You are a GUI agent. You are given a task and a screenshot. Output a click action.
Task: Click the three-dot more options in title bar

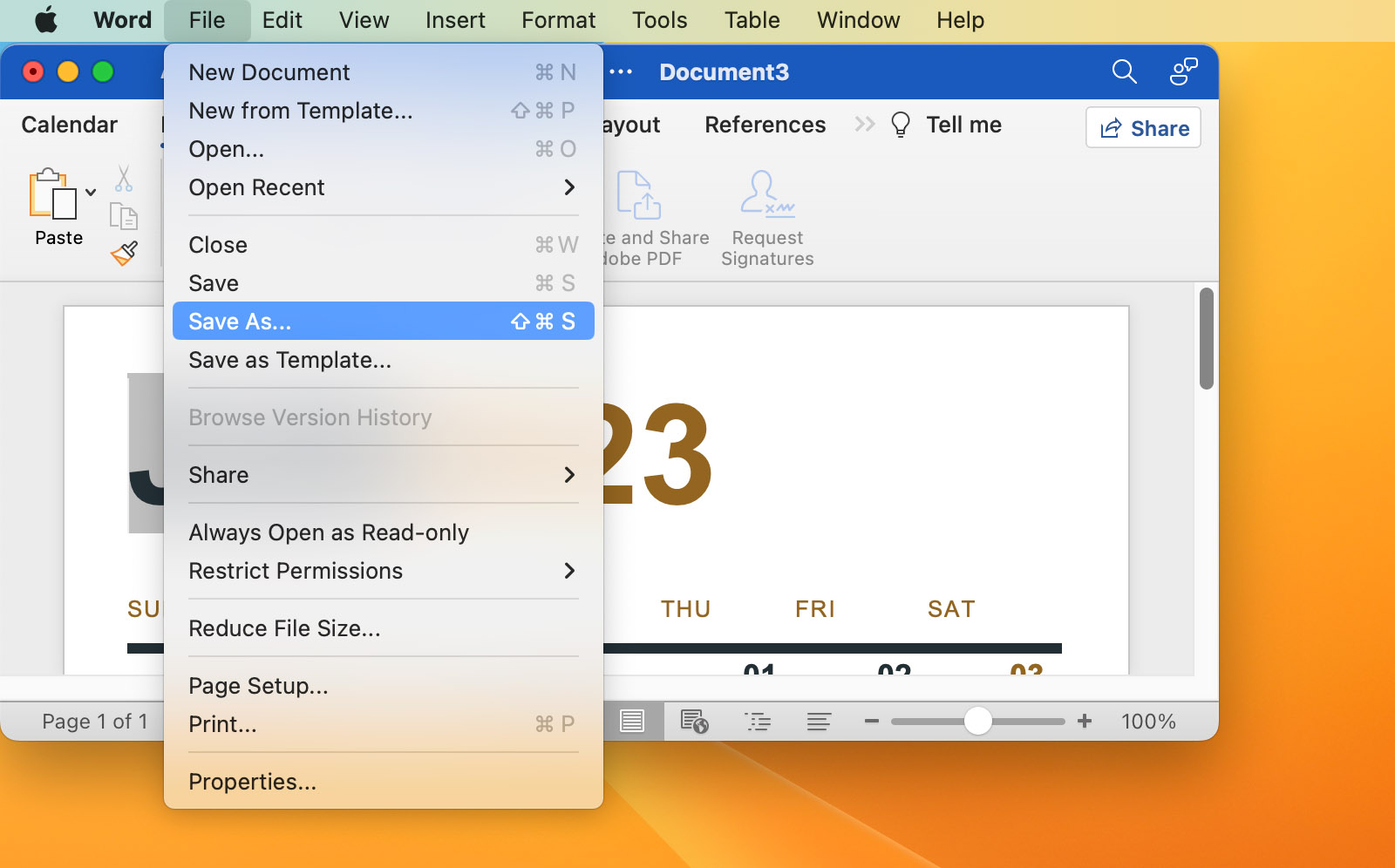pyautogui.click(x=621, y=71)
